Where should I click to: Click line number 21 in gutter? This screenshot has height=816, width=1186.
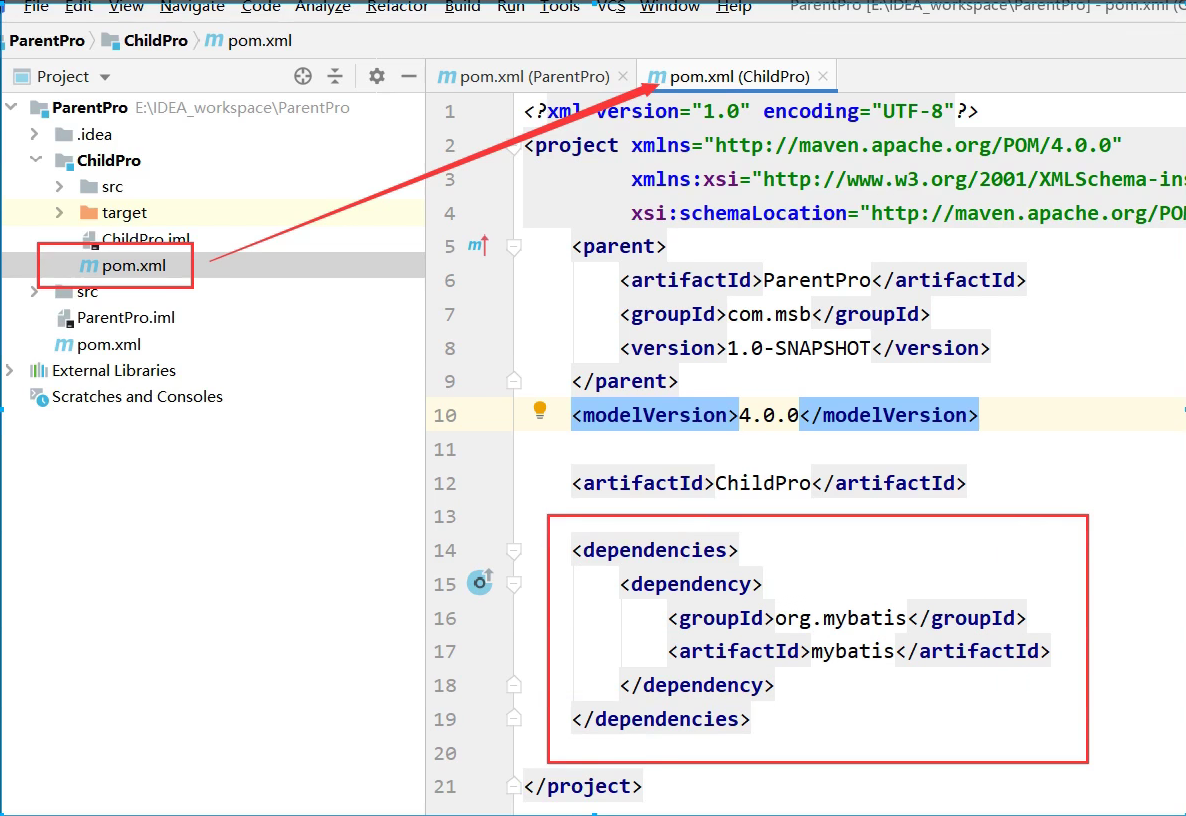(x=446, y=787)
